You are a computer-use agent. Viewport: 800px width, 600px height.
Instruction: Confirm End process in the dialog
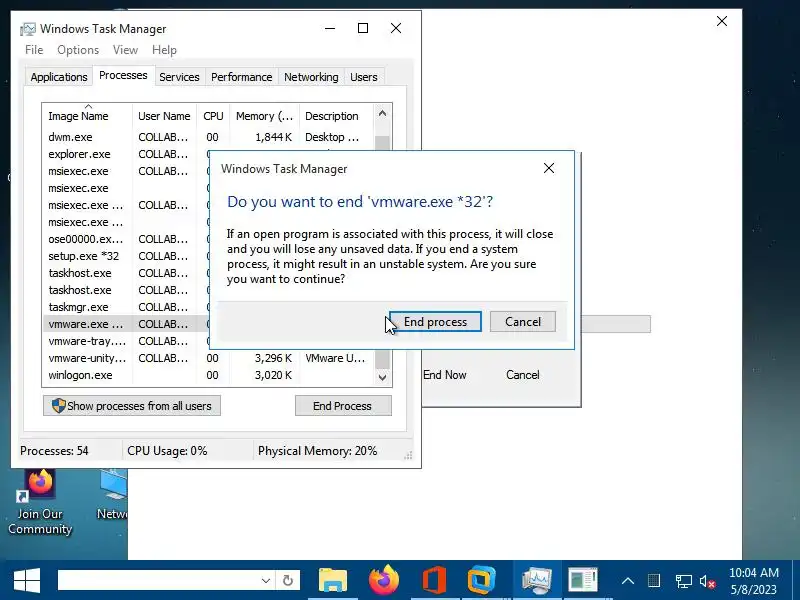(435, 322)
